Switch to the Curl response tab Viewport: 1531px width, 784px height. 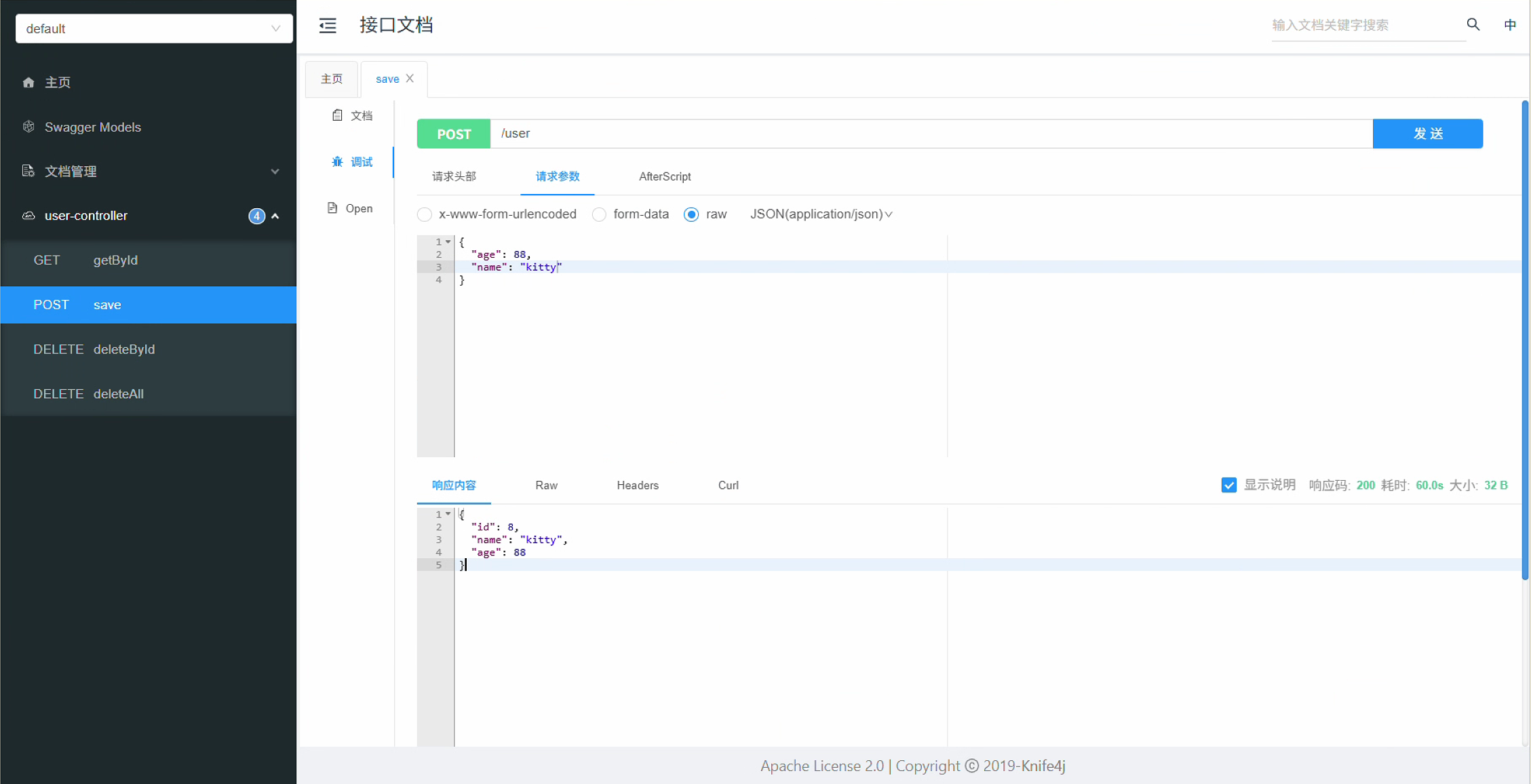[x=728, y=485]
